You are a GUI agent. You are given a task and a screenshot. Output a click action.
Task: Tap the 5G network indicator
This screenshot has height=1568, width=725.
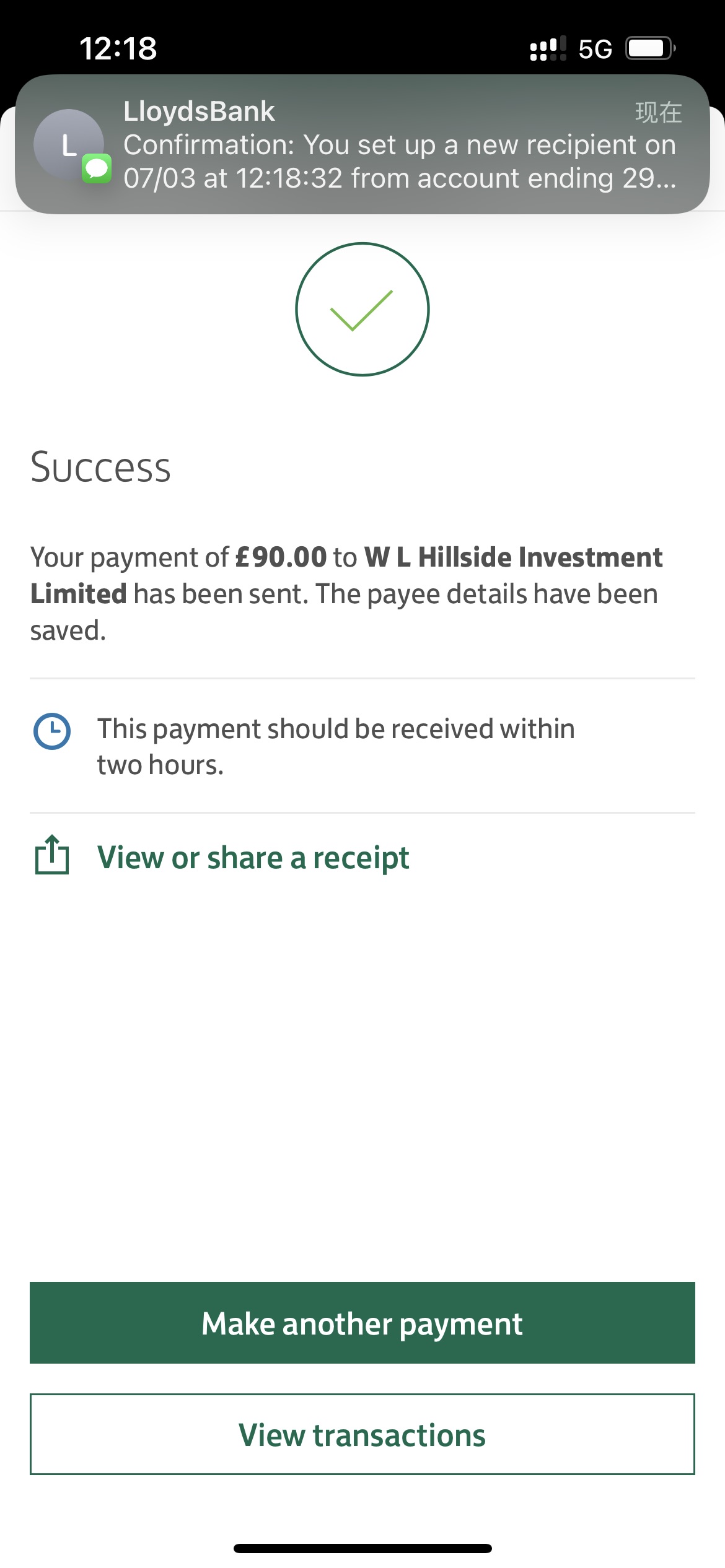click(595, 49)
